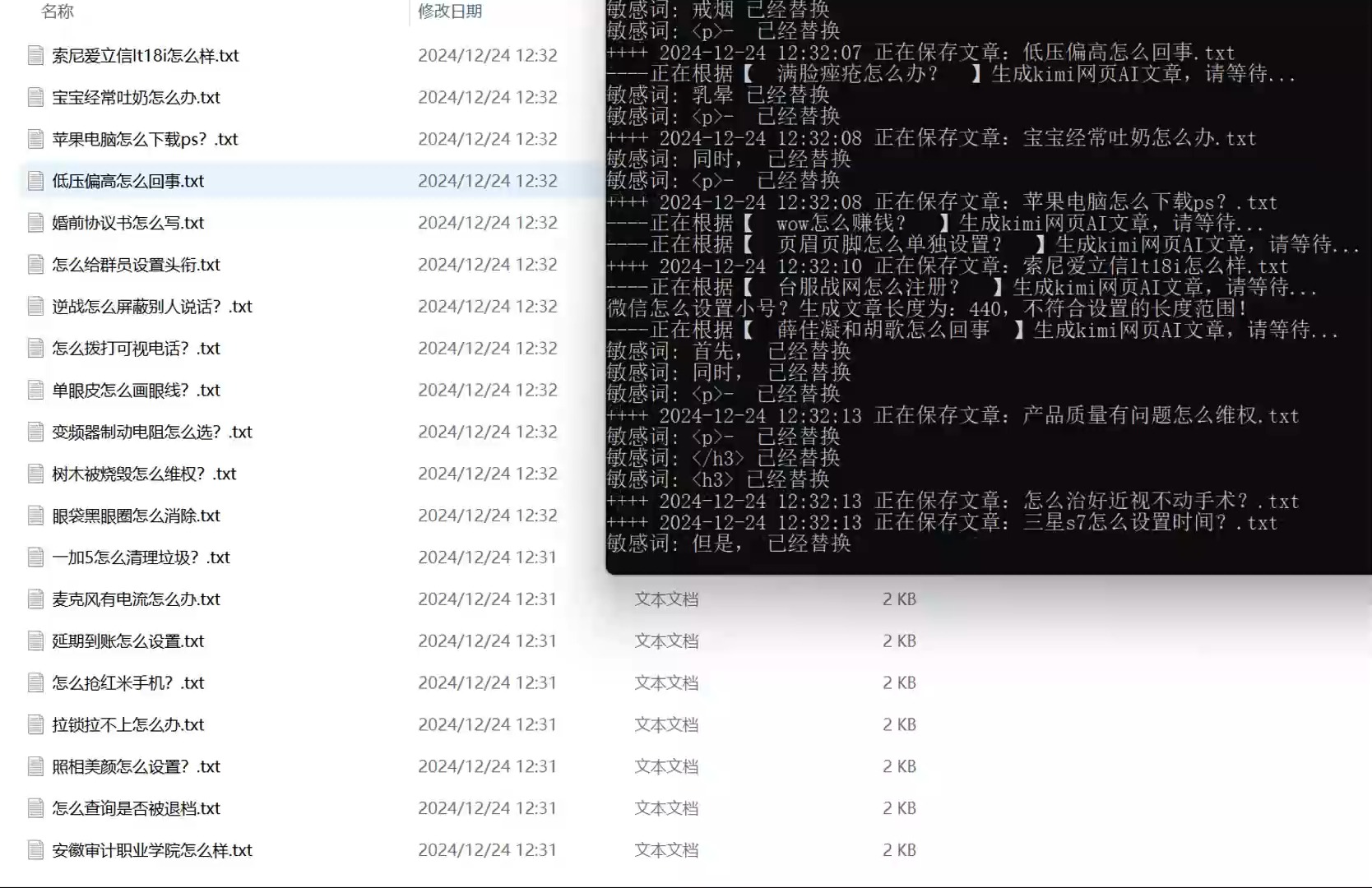This screenshot has height=888, width=1372.
Task: Click the 文本文档 type cell of 怎么抢红米手机？.txt
Action: [x=667, y=683]
